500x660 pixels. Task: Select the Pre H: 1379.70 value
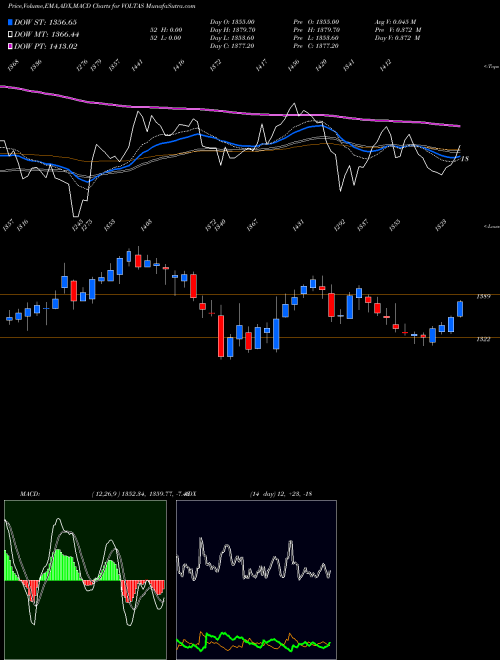317,30
